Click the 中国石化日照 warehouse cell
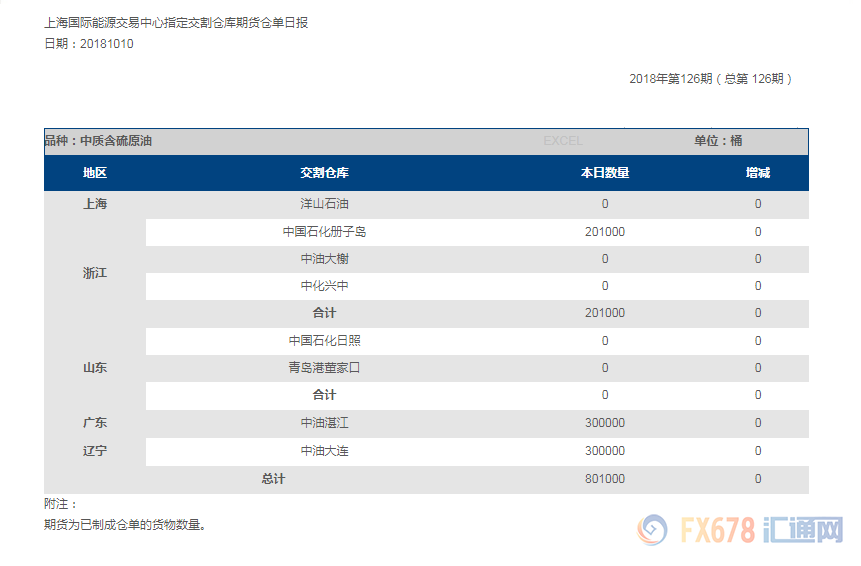The image size is (861, 566). coord(324,341)
